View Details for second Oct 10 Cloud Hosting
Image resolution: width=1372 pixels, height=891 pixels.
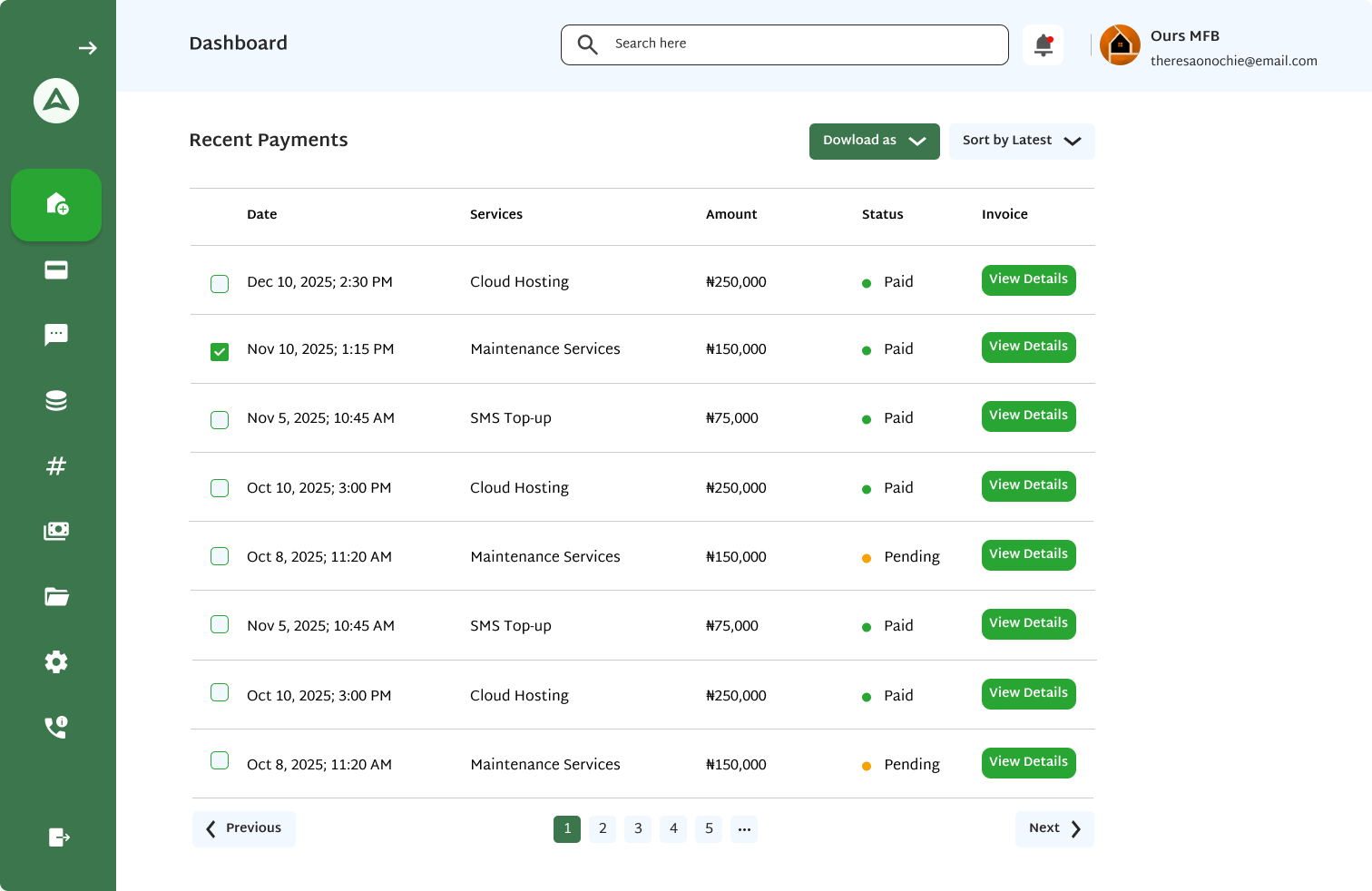coord(1029,693)
